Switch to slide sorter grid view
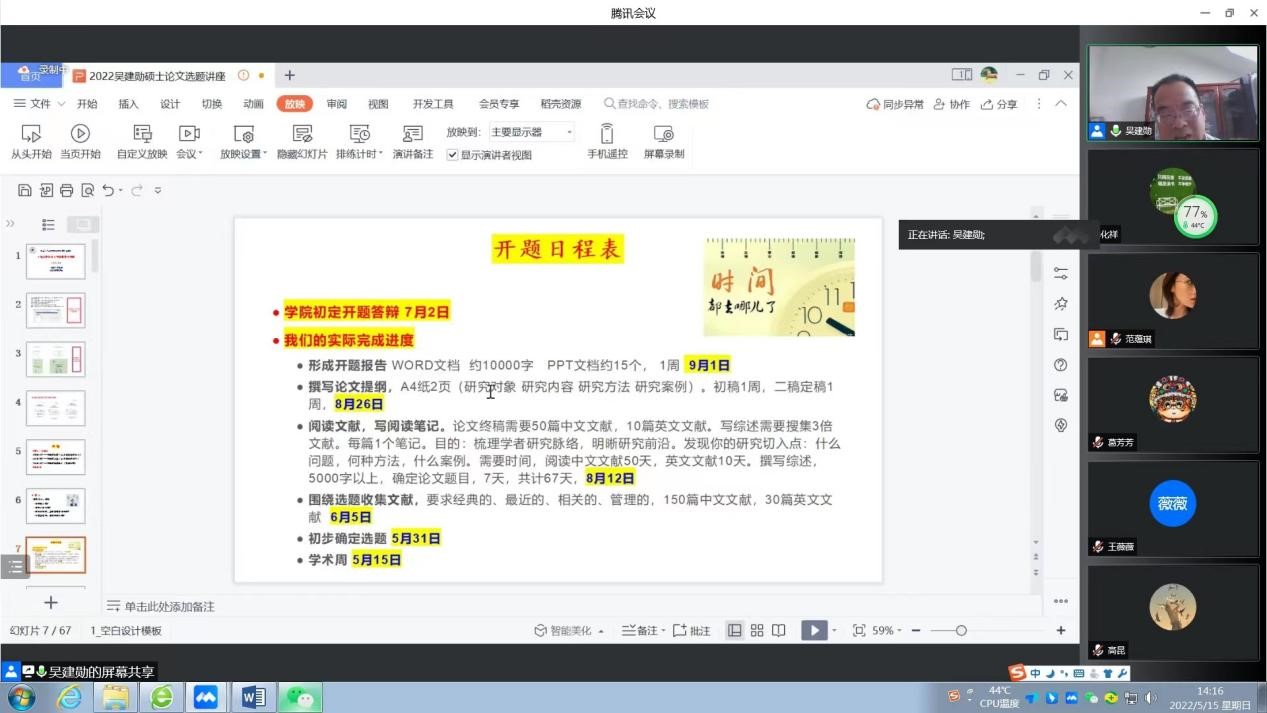The width and height of the screenshot is (1267, 713). tap(757, 630)
